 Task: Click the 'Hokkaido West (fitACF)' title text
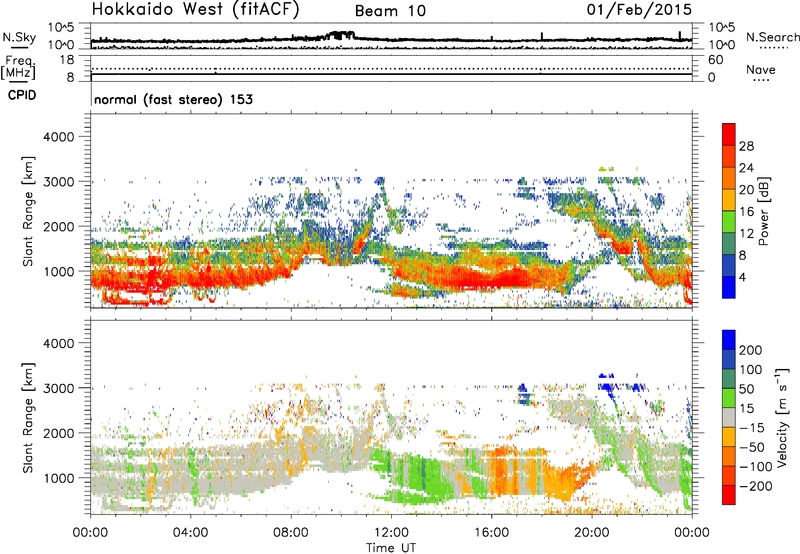(x=195, y=10)
